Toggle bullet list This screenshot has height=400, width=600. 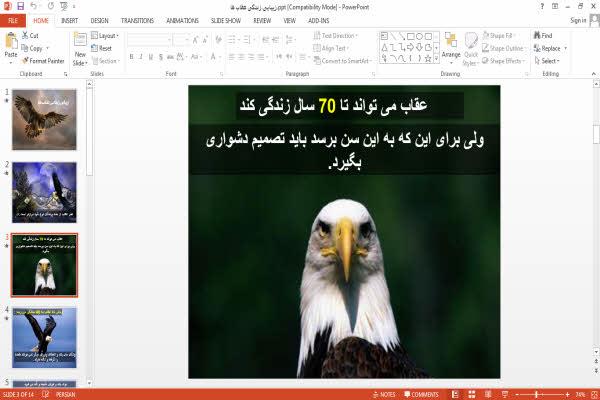tap(233, 39)
